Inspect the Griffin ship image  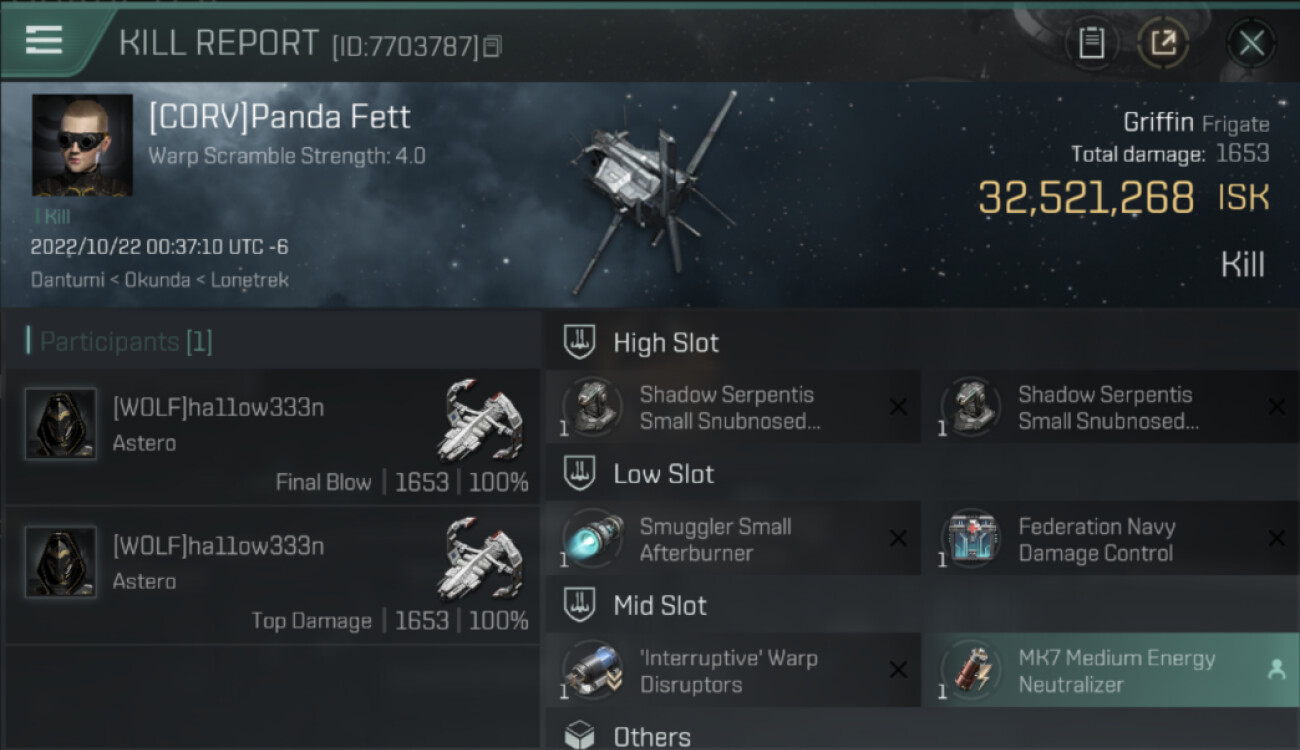[x=650, y=190]
